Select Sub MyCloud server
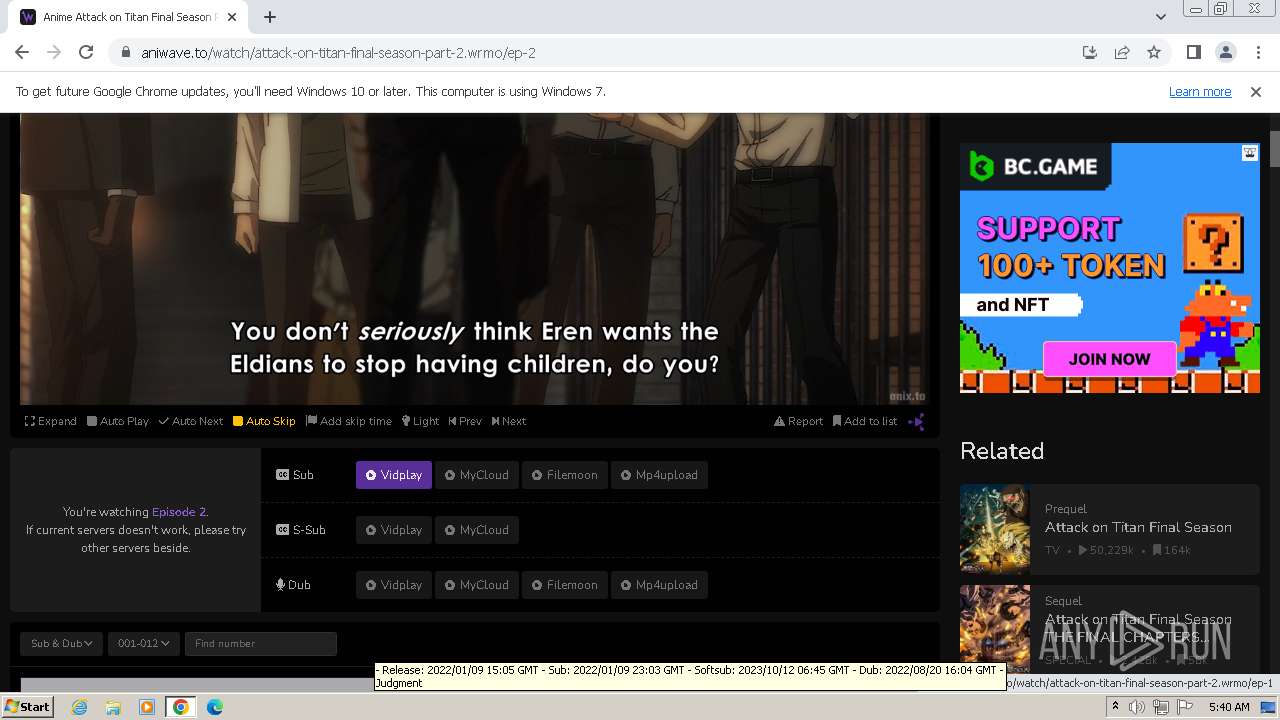 [477, 475]
